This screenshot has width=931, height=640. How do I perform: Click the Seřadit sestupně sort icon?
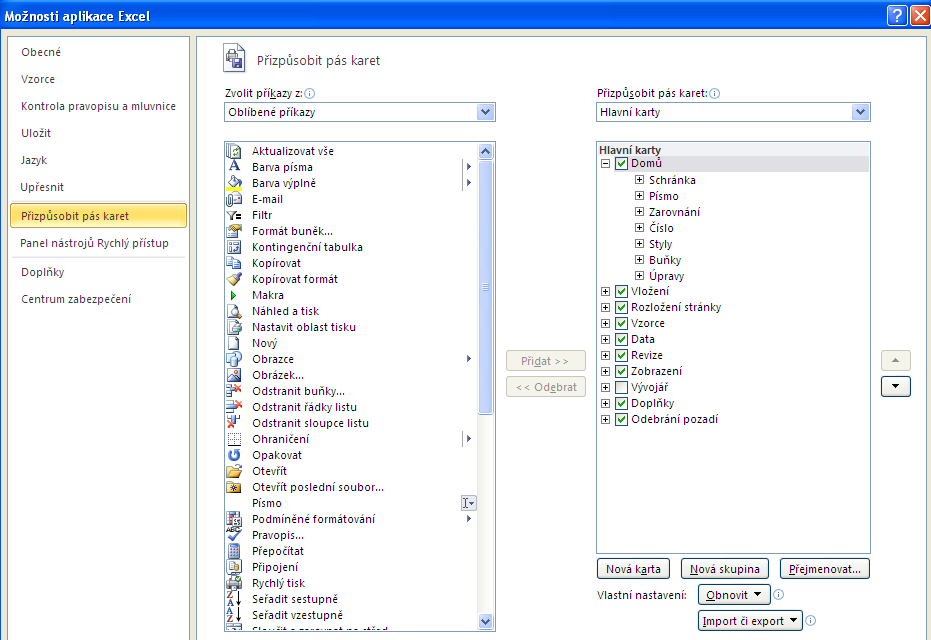pos(234,598)
